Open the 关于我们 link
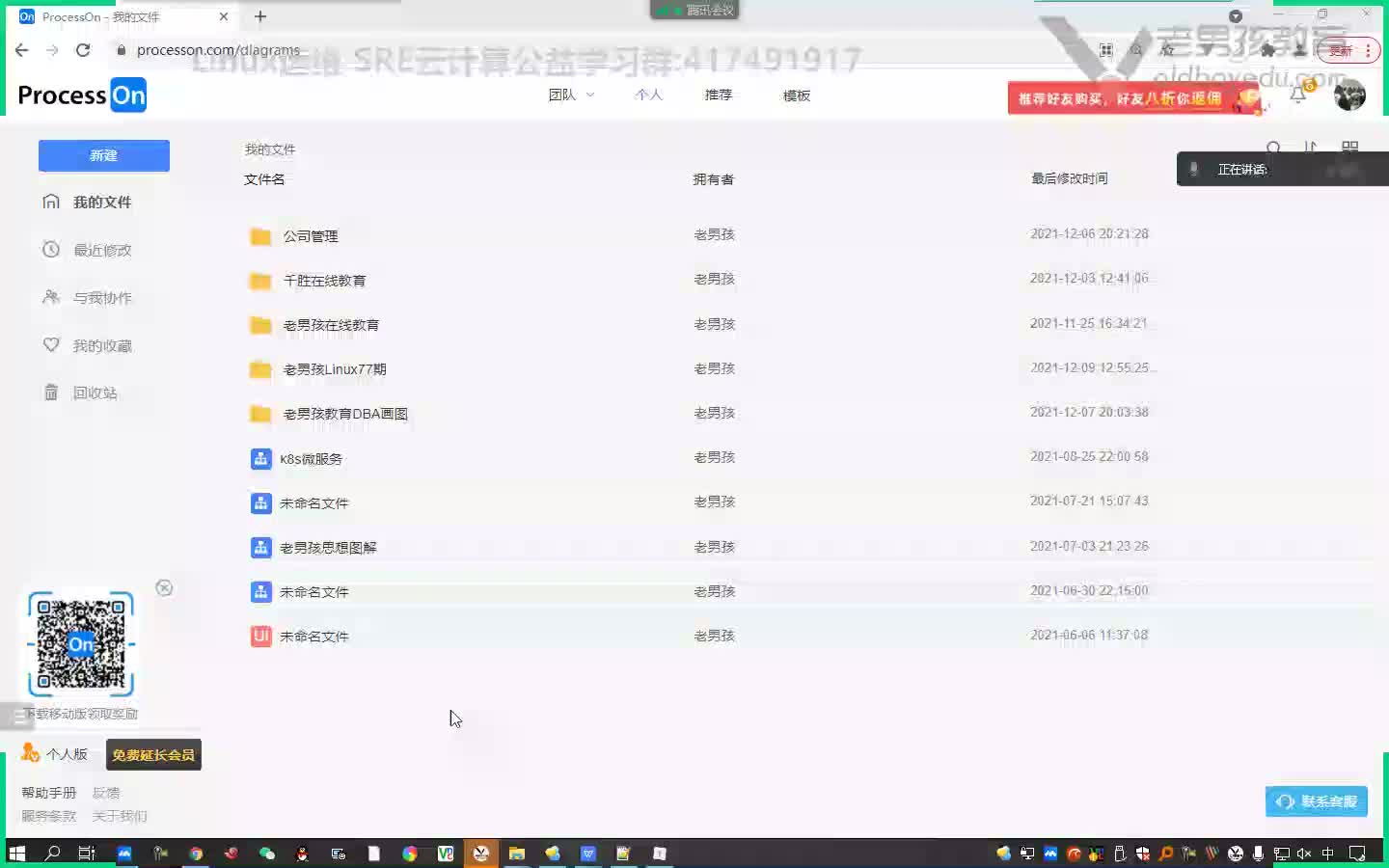Viewport: 1389px width, 868px height. pos(120,816)
